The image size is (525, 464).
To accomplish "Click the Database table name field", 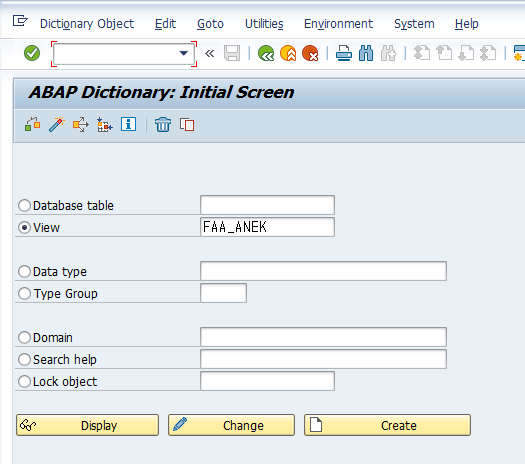I will pyautogui.click(x=267, y=205).
